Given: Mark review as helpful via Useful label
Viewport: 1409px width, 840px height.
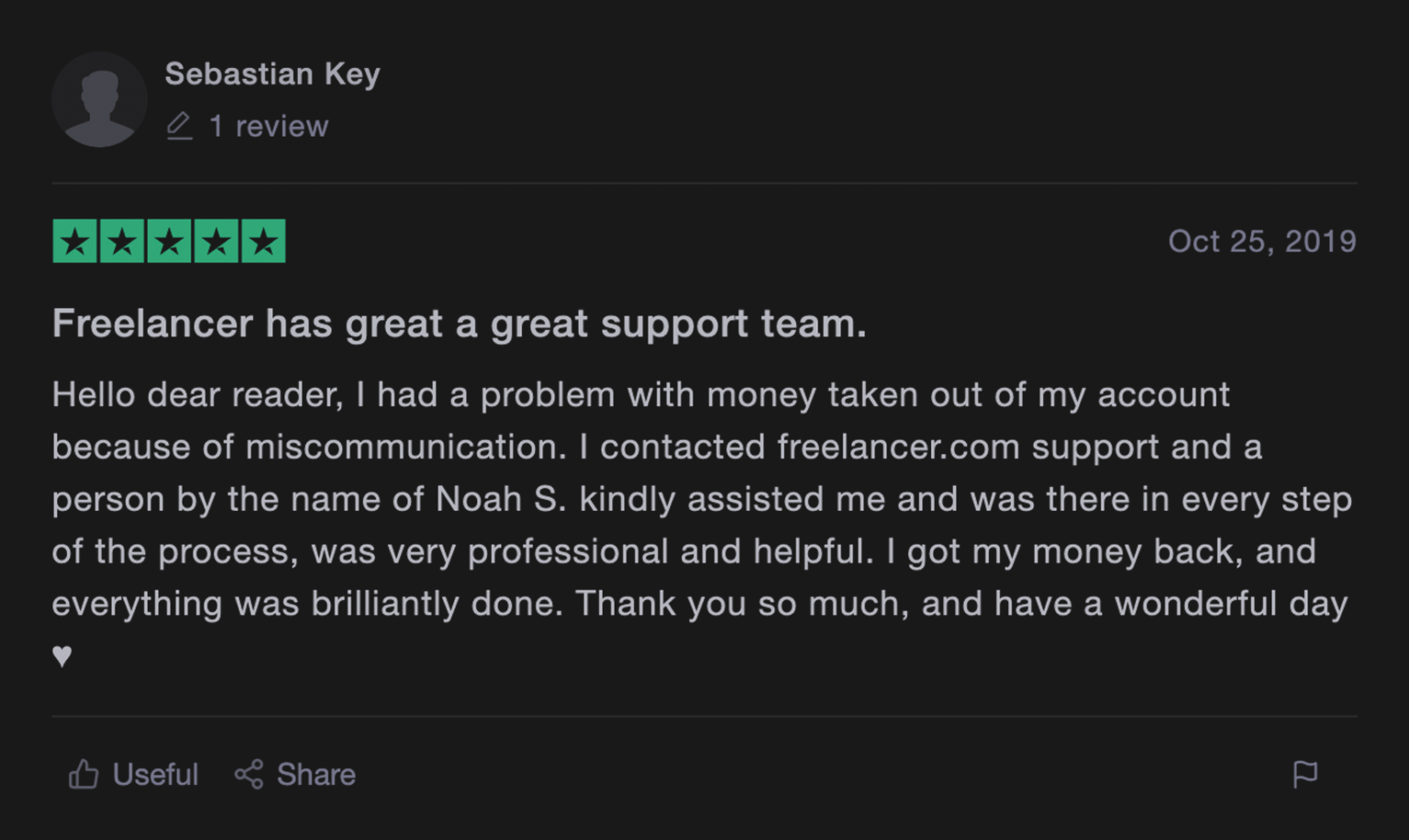Looking at the screenshot, I should pyautogui.click(x=155, y=774).
